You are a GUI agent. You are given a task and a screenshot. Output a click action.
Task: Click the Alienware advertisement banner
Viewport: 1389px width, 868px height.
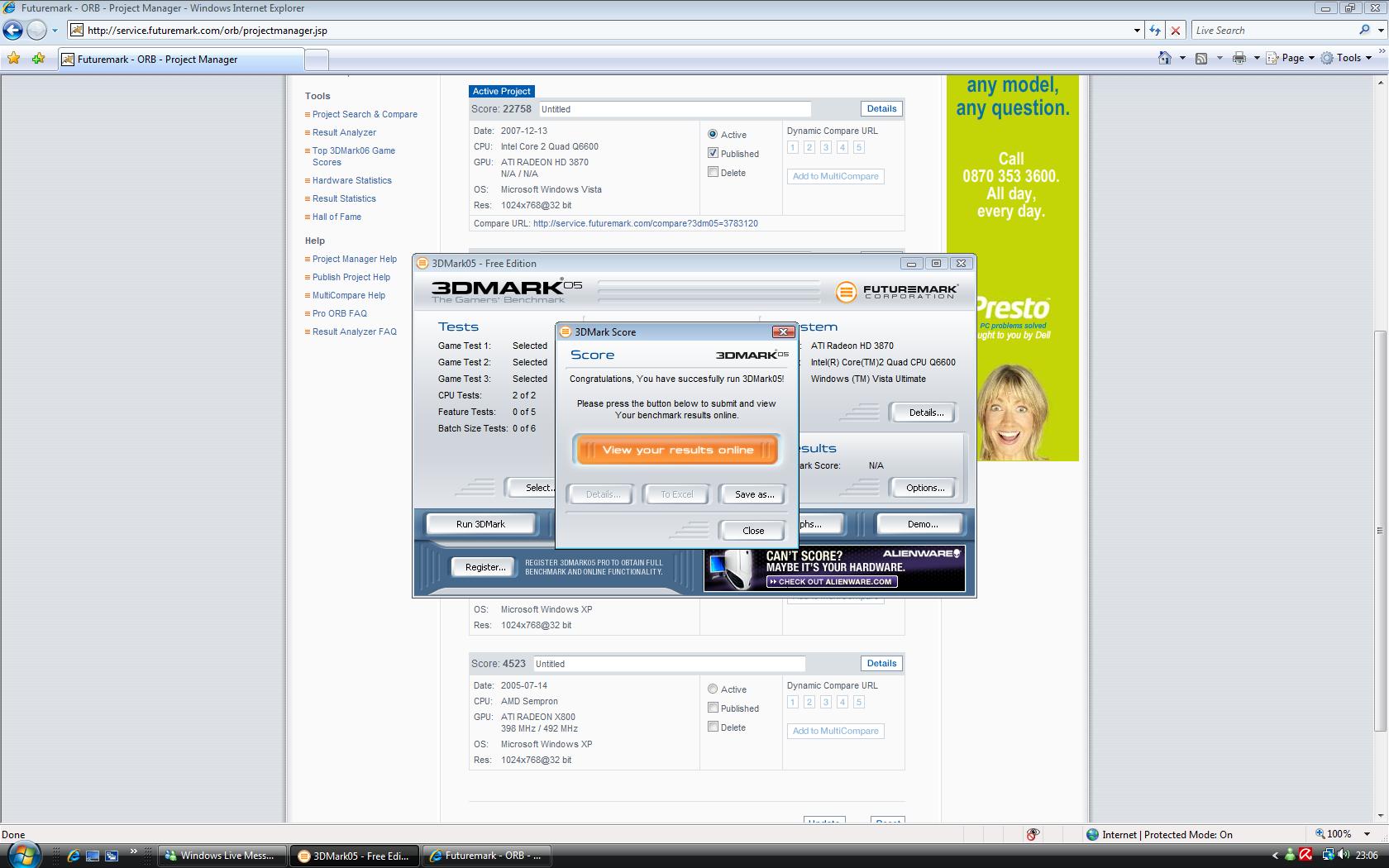(834, 568)
